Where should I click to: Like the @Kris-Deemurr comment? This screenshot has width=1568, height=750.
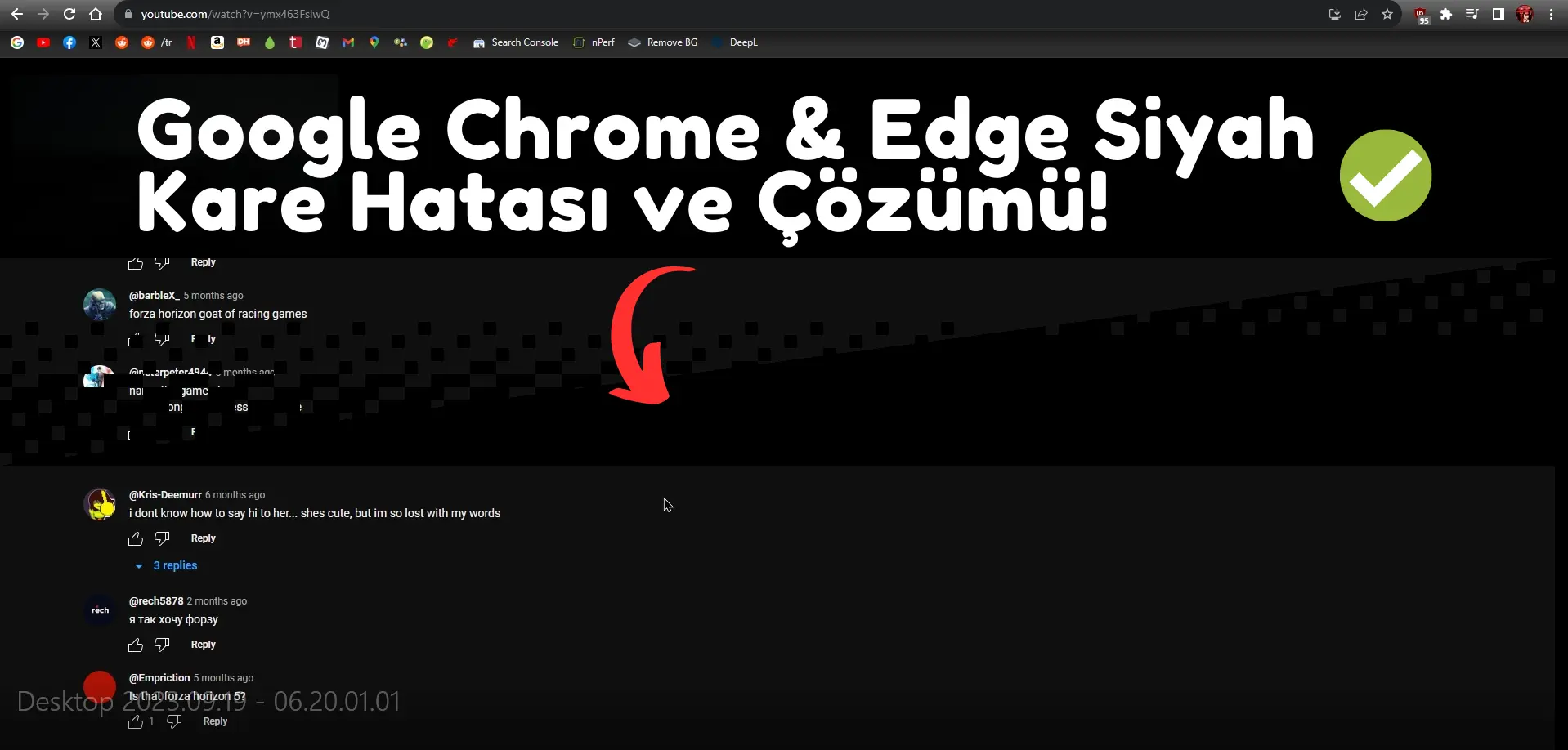click(136, 538)
